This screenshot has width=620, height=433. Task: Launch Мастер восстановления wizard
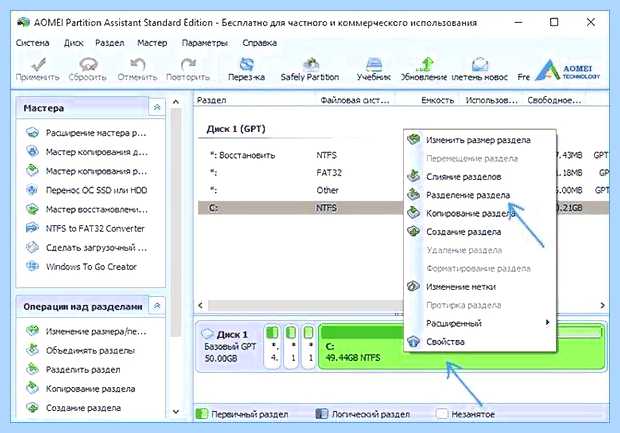click(x=96, y=209)
